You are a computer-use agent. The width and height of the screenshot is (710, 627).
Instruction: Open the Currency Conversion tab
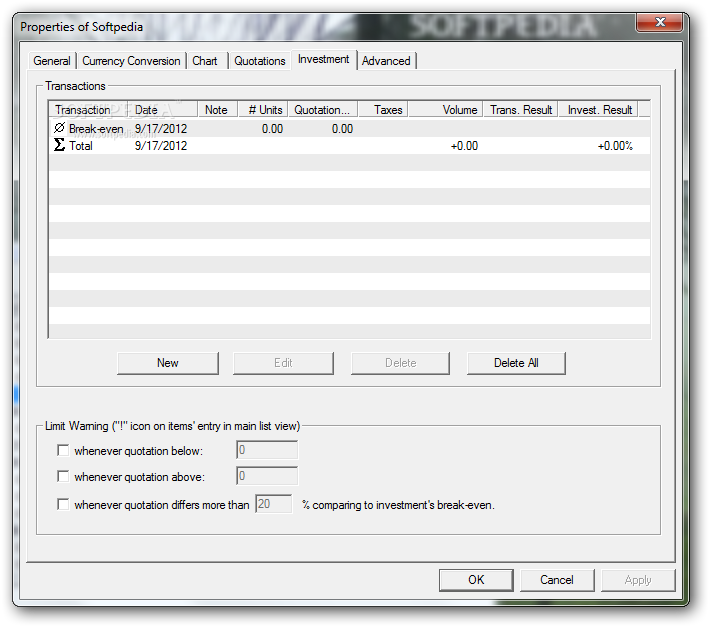[131, 61]
